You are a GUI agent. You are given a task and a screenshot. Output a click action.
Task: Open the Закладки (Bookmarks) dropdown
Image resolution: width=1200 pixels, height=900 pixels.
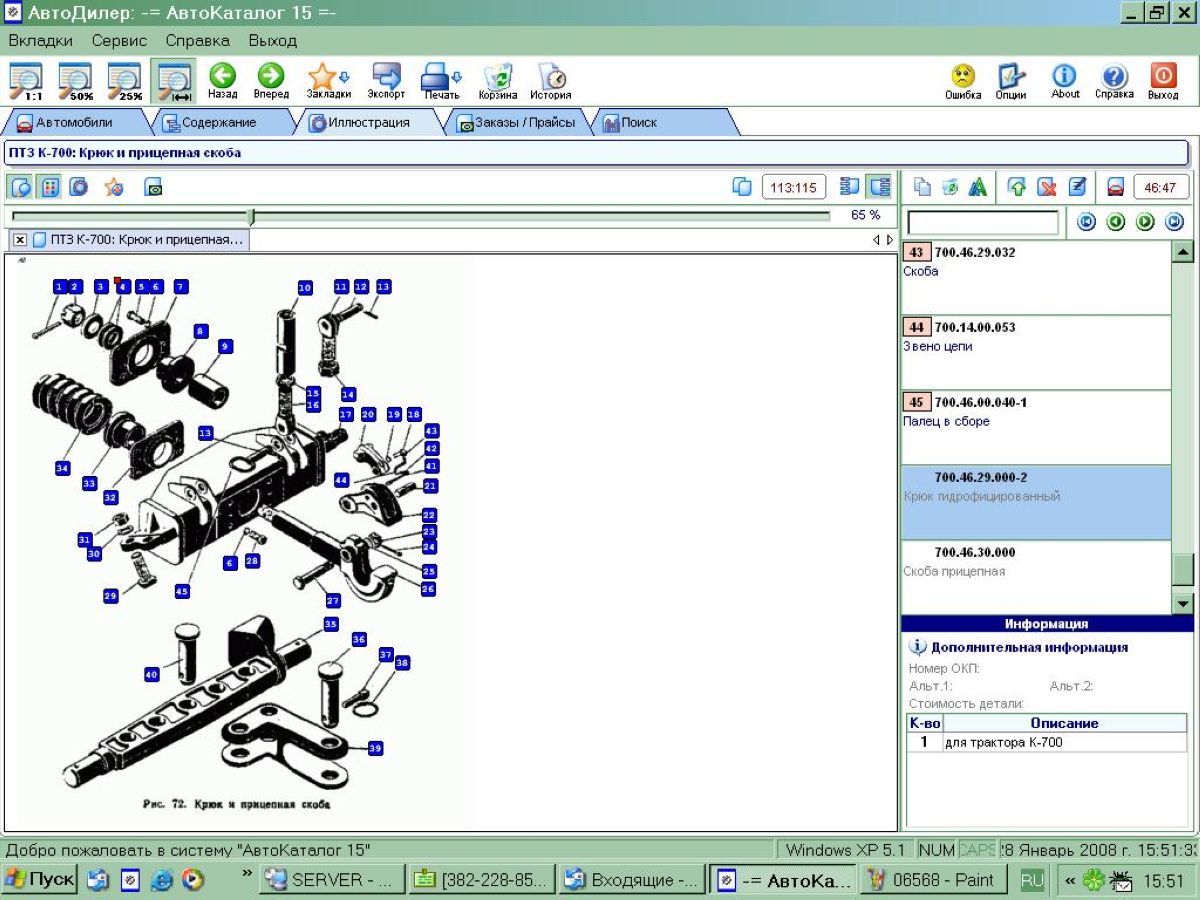pos(328,80)
